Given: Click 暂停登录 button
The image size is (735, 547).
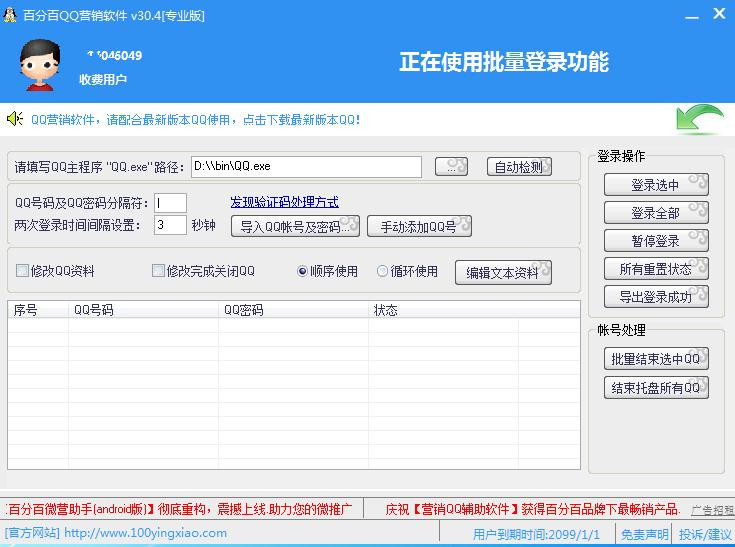Looking at the screenshot, I should 656,241.
